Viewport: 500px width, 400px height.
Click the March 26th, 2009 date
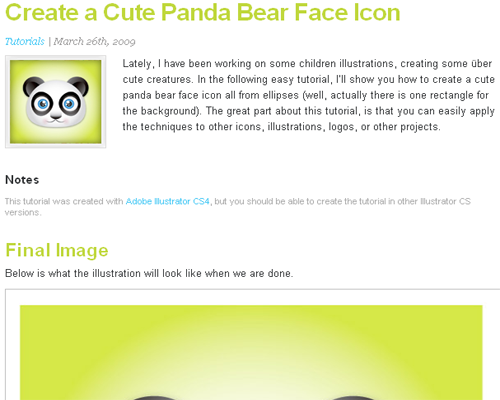pyautogui.click(x=94, y=41)
